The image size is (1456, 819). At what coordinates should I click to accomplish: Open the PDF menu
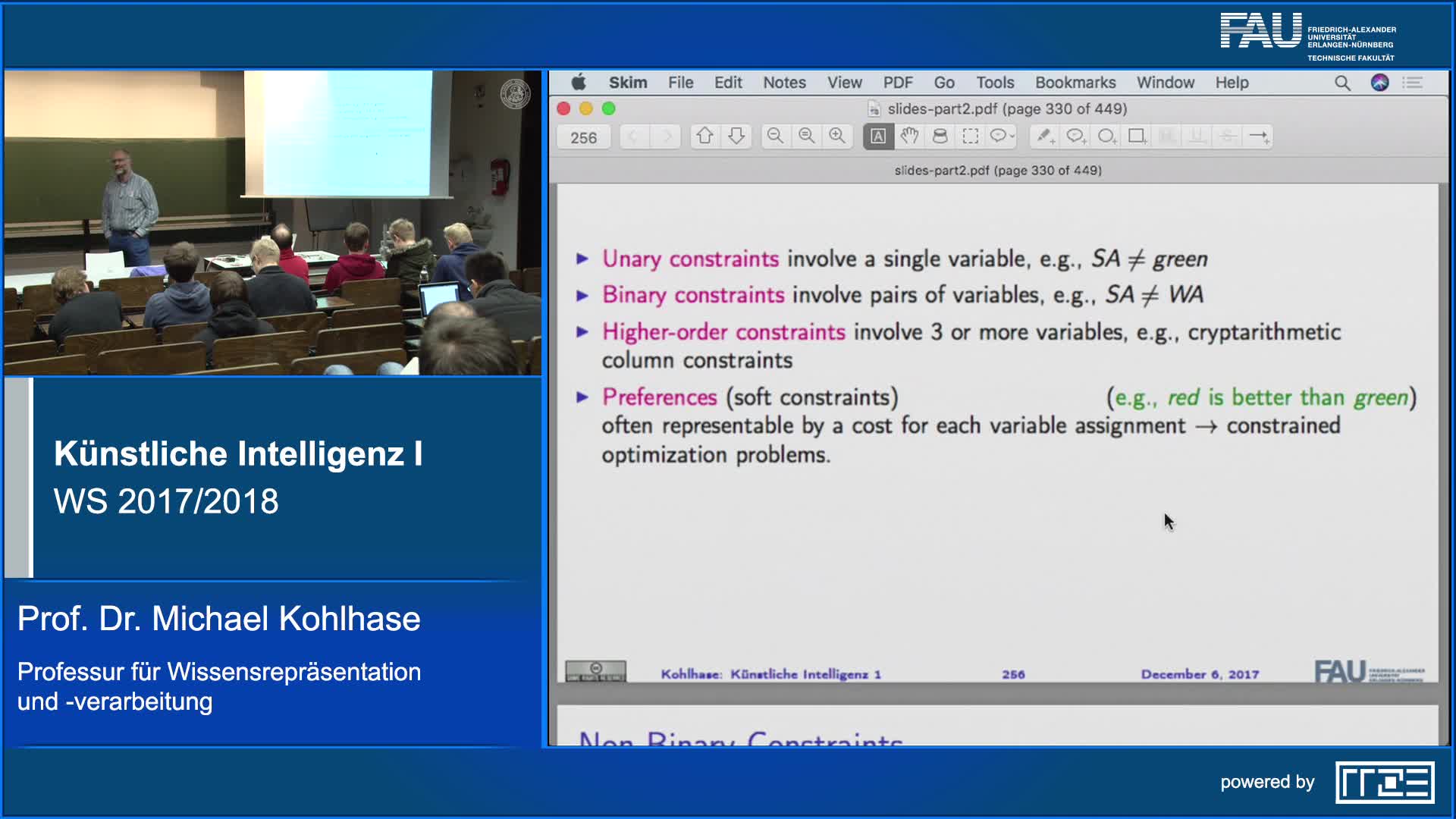[x=899, y=82]
